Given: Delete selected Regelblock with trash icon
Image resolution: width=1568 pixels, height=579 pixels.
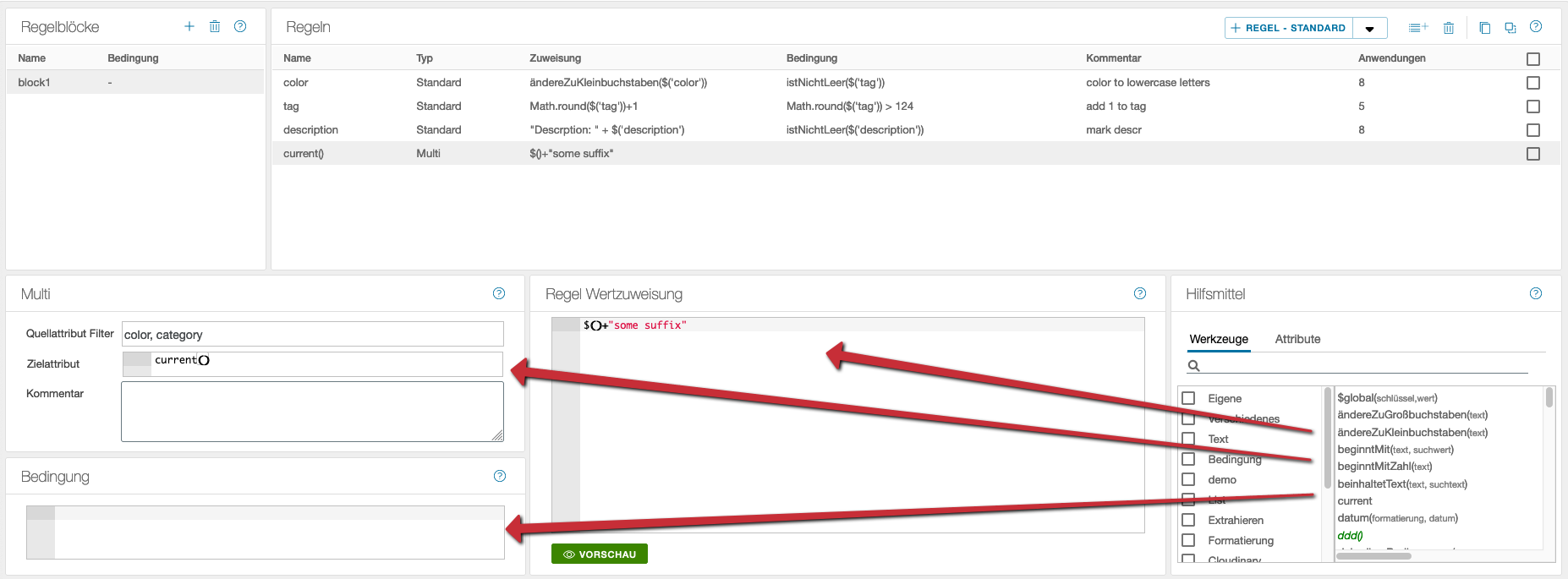Looking at the screenshot, I should pyautogui.click(x=215, y=26).
